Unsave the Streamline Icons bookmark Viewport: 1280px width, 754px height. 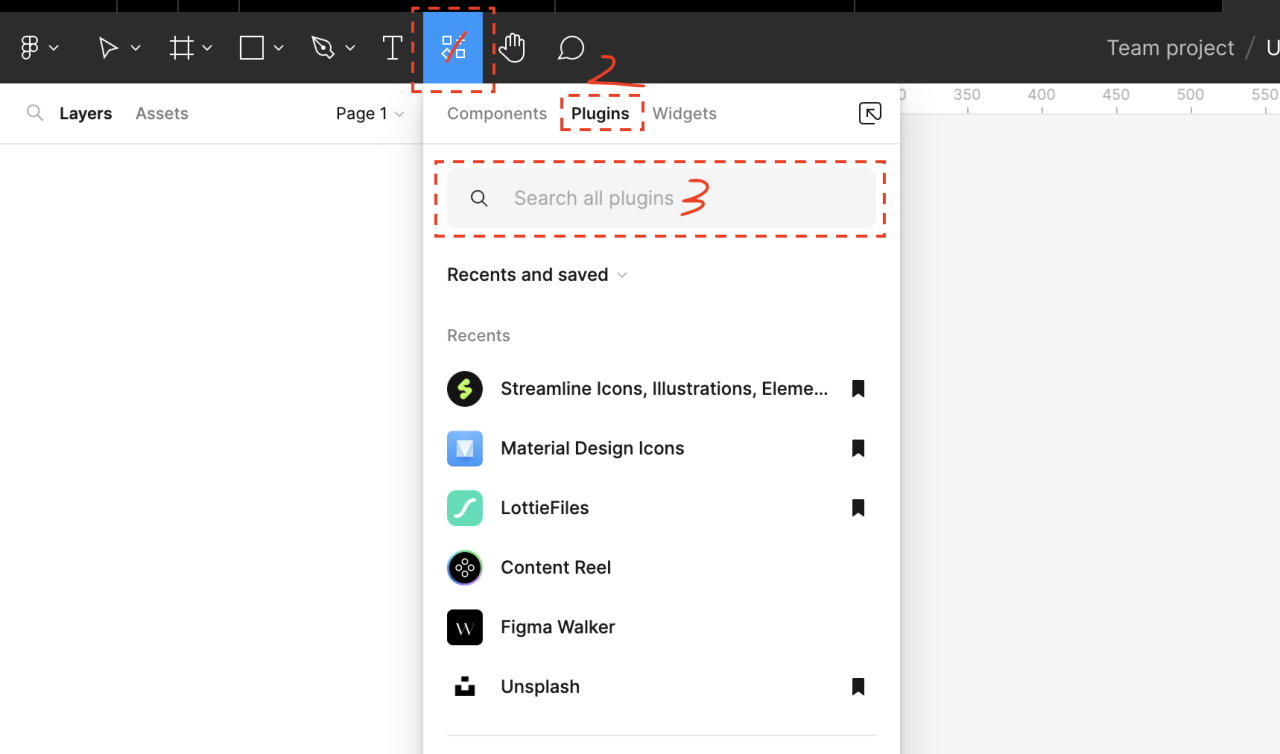[x=858, y=389]
